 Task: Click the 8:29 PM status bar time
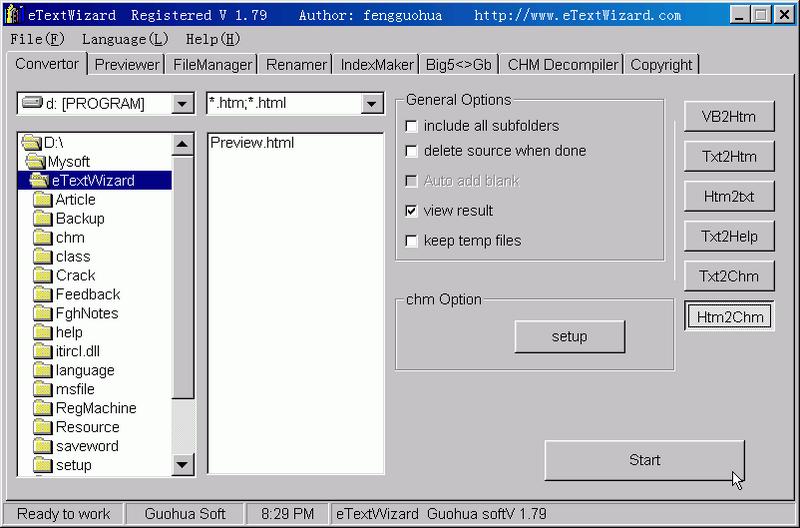coord(287,514)
